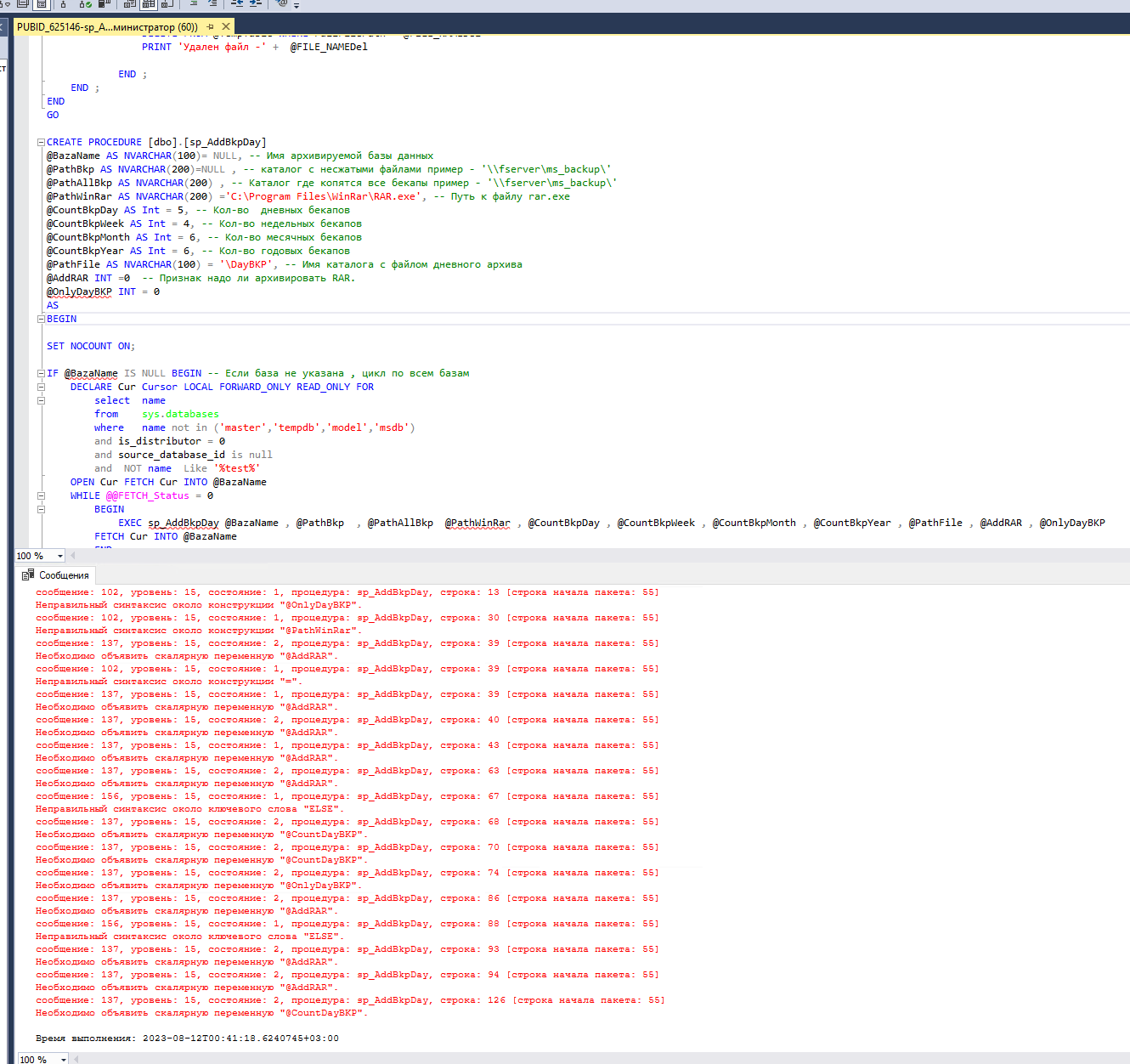Toggle Include Client Statistics icon
The image size is (1130, 1064).
[x=103, y=4]
